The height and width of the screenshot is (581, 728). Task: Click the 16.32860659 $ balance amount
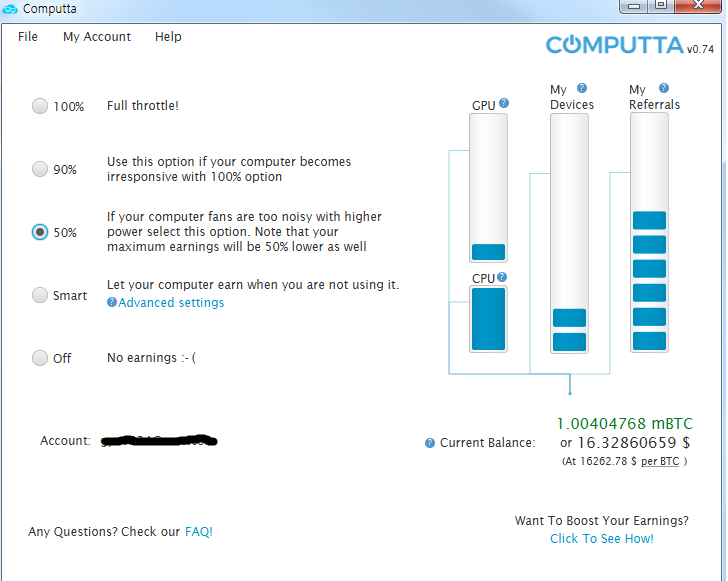[633, 443]
